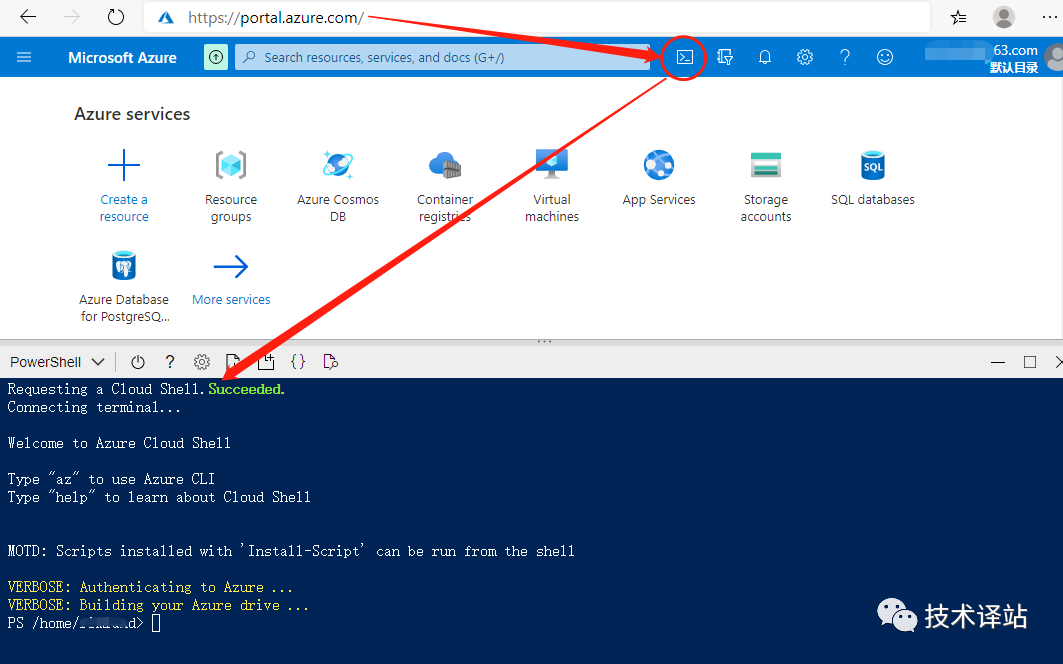
Task: Open the feedback smiley icon
Action: pos(885,58)
